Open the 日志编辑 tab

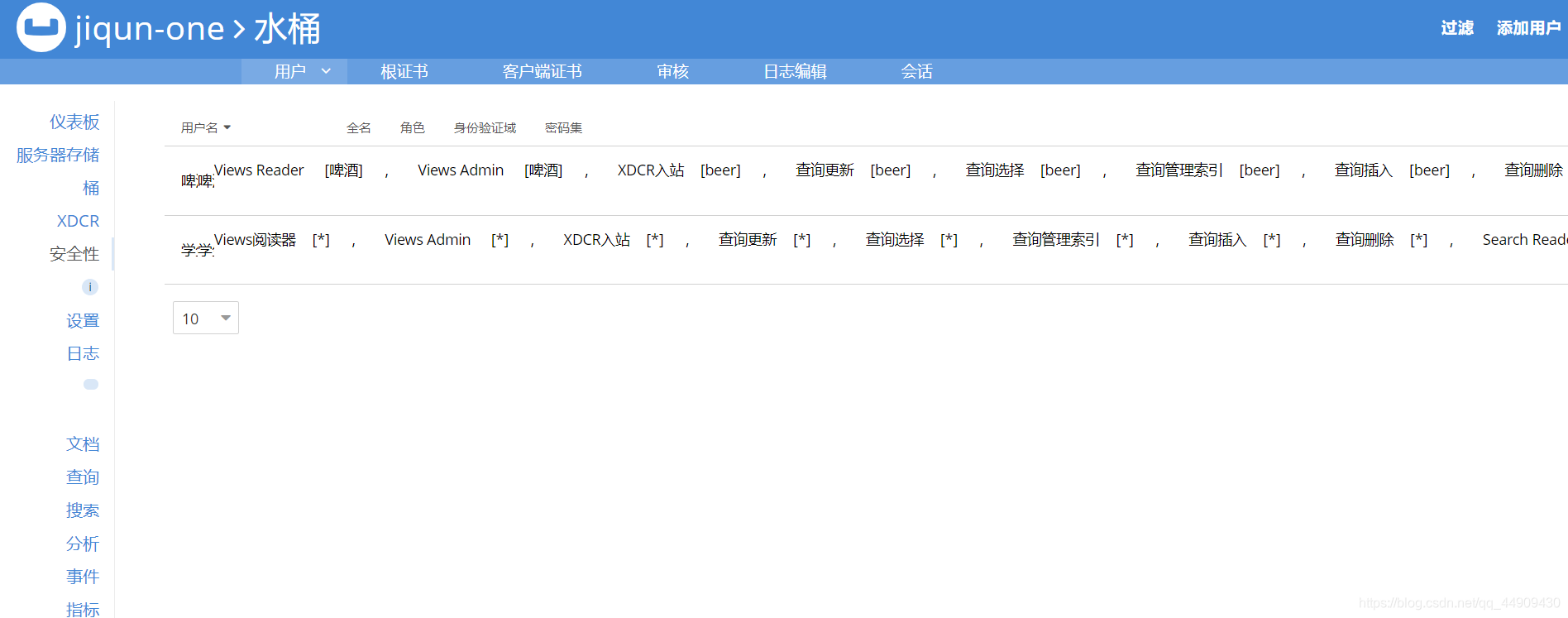point(795,71)
